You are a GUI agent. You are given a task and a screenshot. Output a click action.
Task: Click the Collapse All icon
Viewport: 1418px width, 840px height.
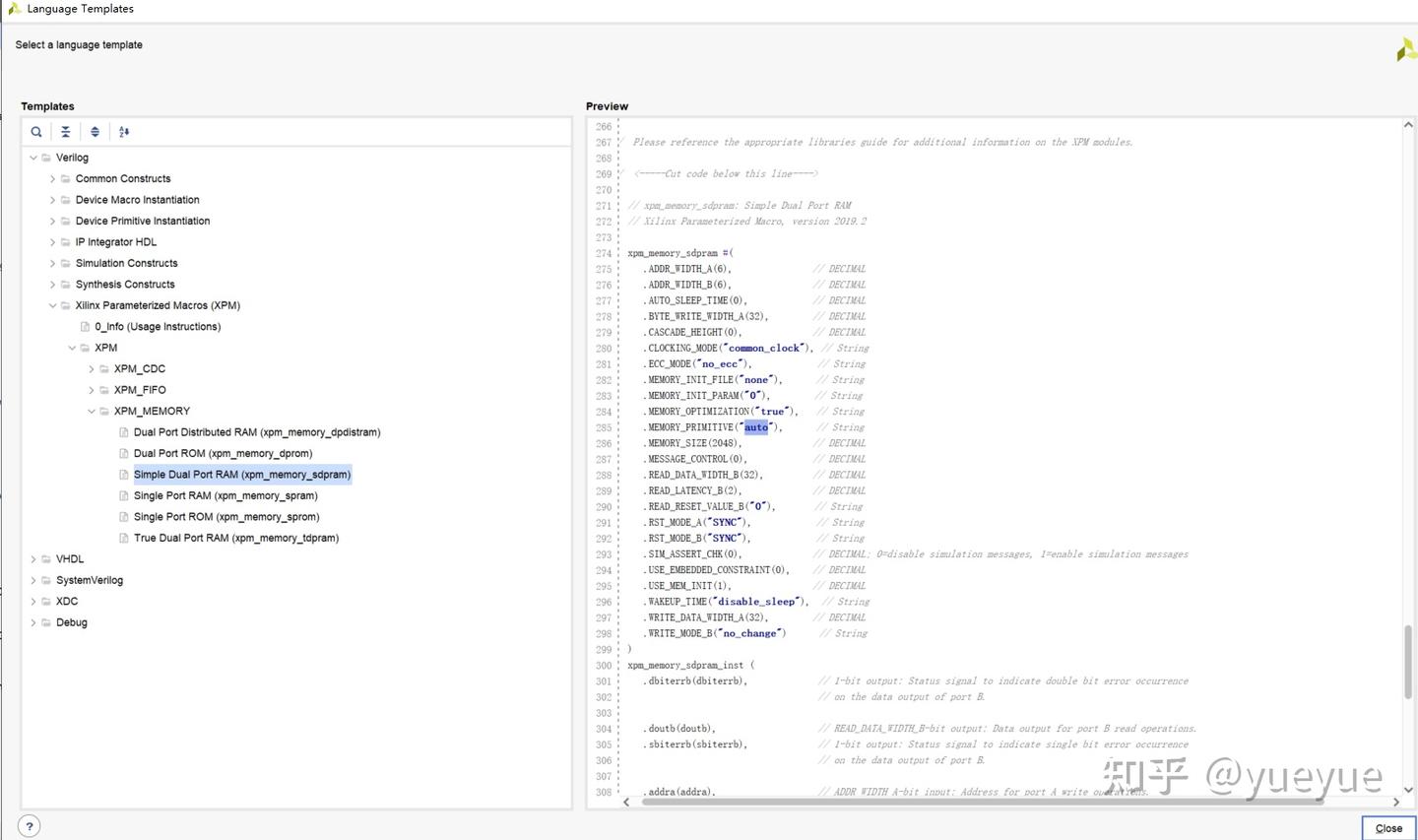point(65,132)
